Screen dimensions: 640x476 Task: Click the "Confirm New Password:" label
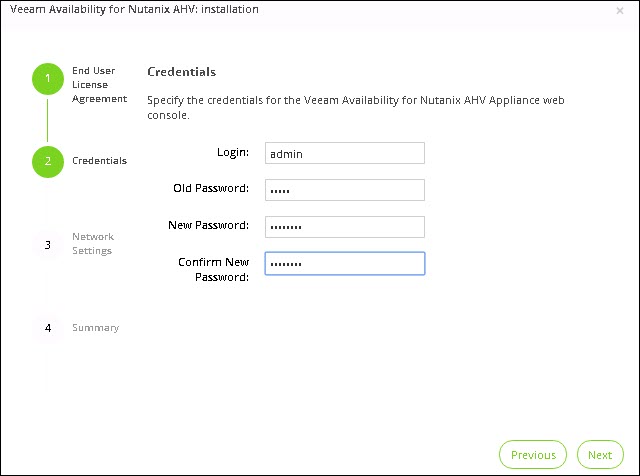tap(213, 269)
